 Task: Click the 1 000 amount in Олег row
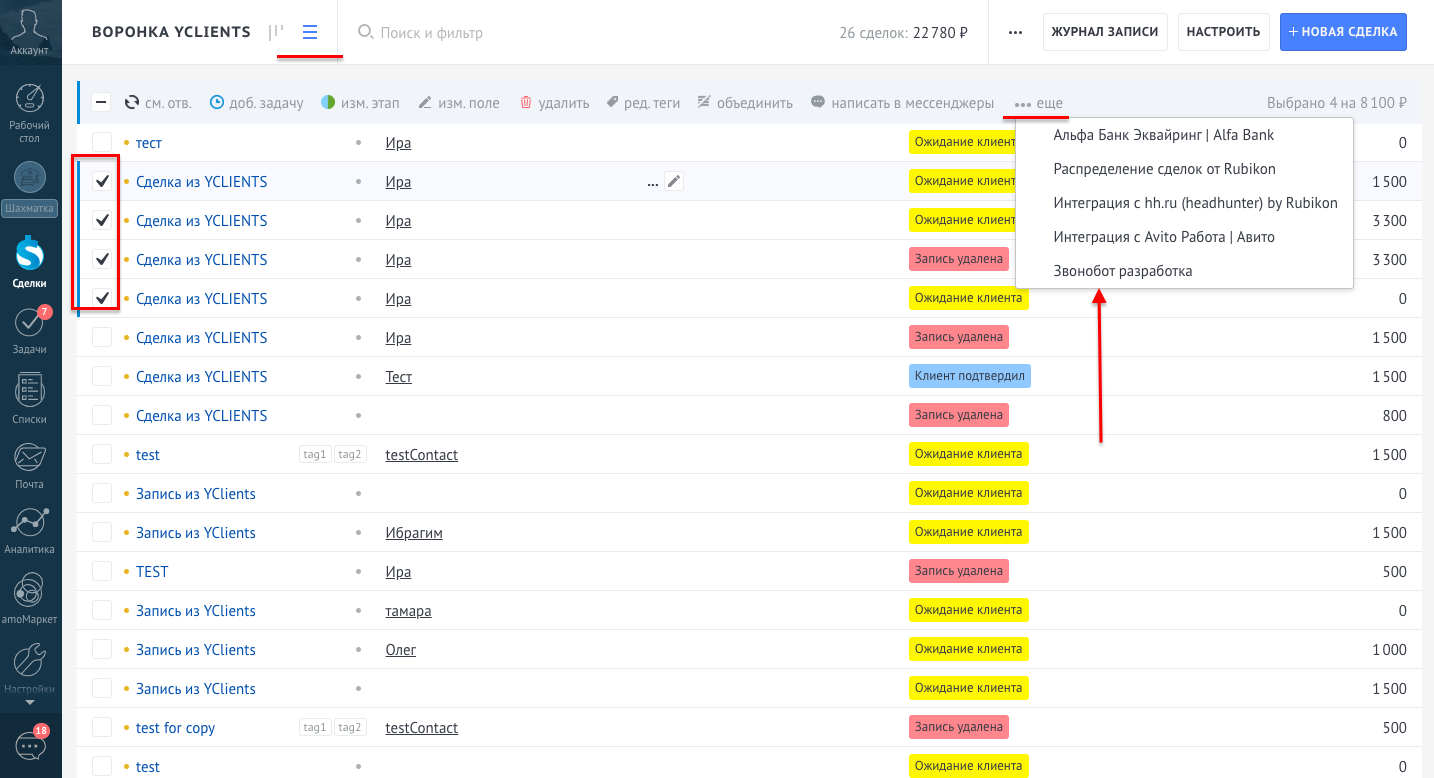1389,650
